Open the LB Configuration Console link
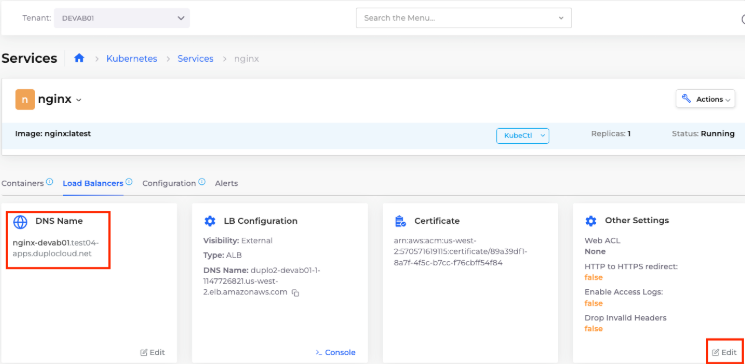The height and width of the screenshot is (364, 745). coord(335,352)
